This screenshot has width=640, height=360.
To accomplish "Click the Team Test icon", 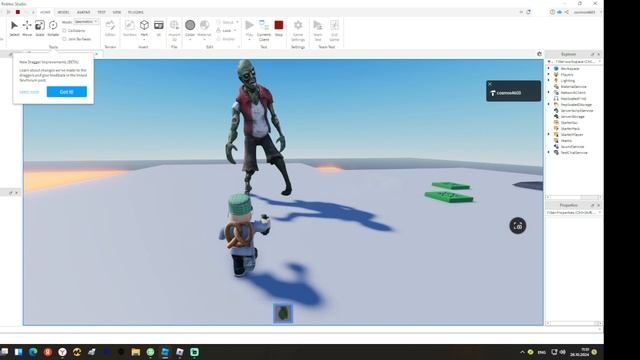I will click(x=318, y=25).
